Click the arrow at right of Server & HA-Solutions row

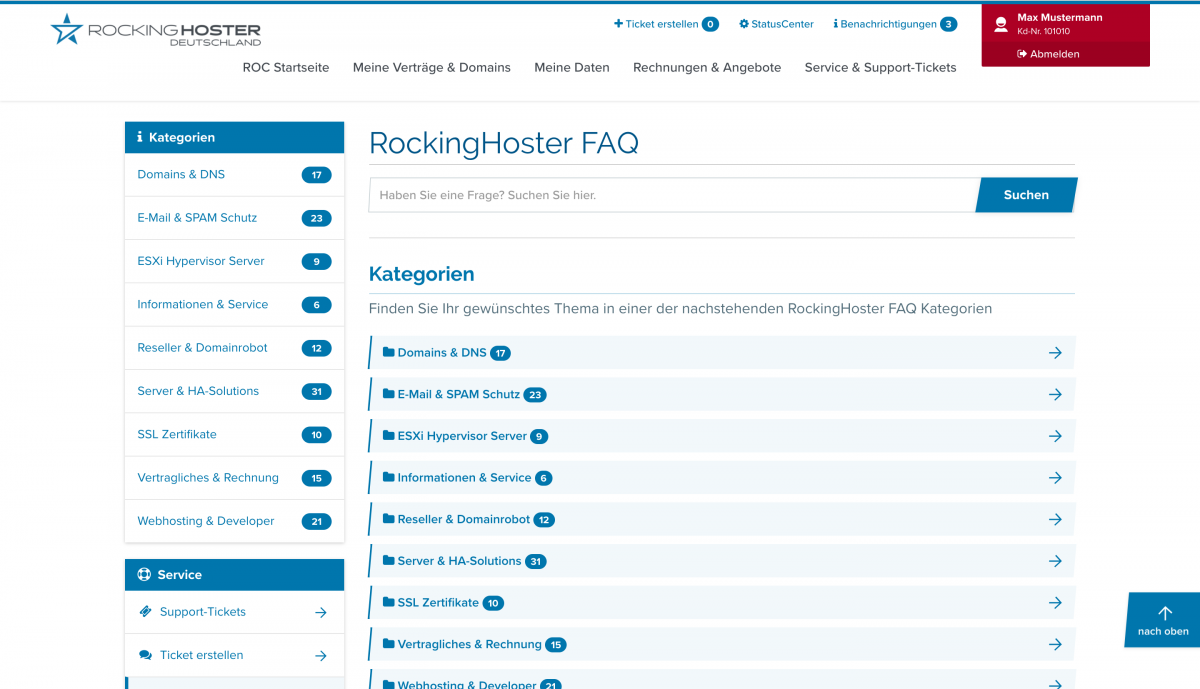tap(1055, 561)
